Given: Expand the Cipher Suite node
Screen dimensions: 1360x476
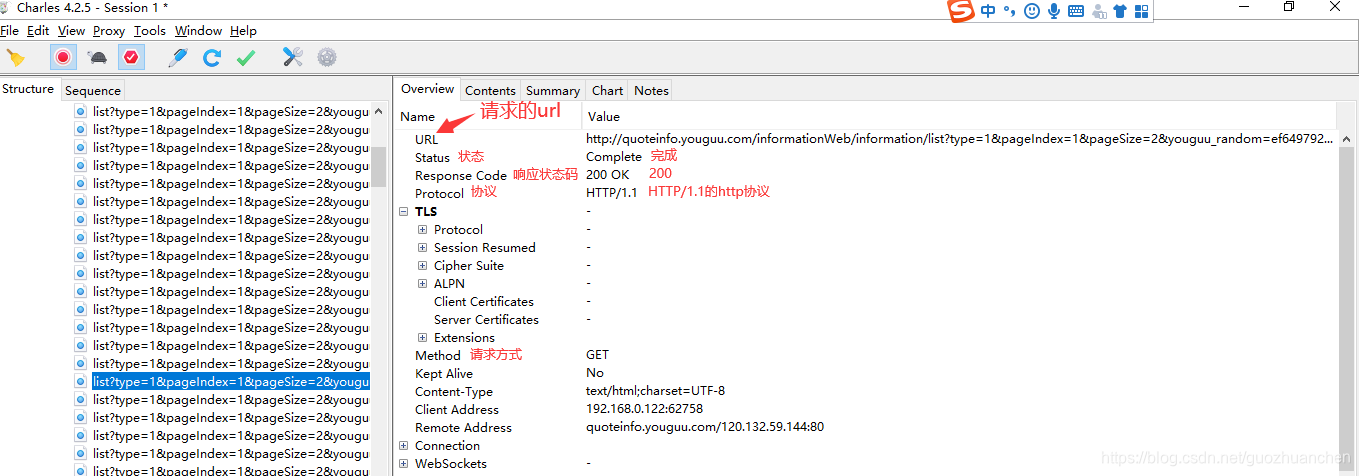Looking at the screenshot, I should coord(423,266).
